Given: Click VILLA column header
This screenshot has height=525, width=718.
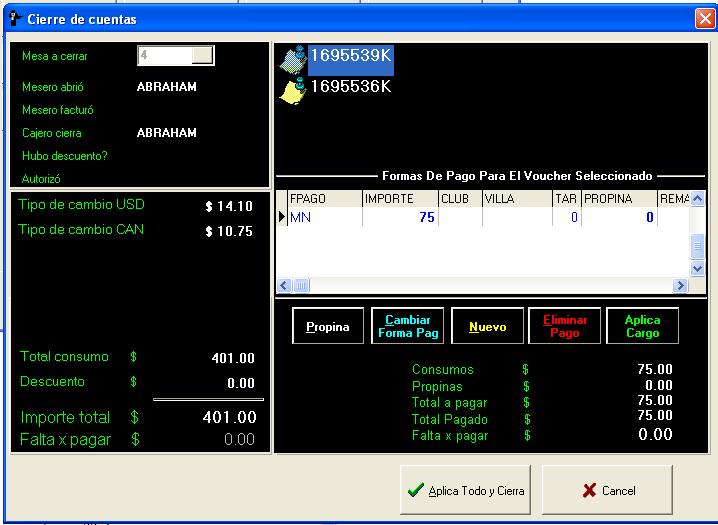Looking at the screenshot, I should click(x=517, y=199).
